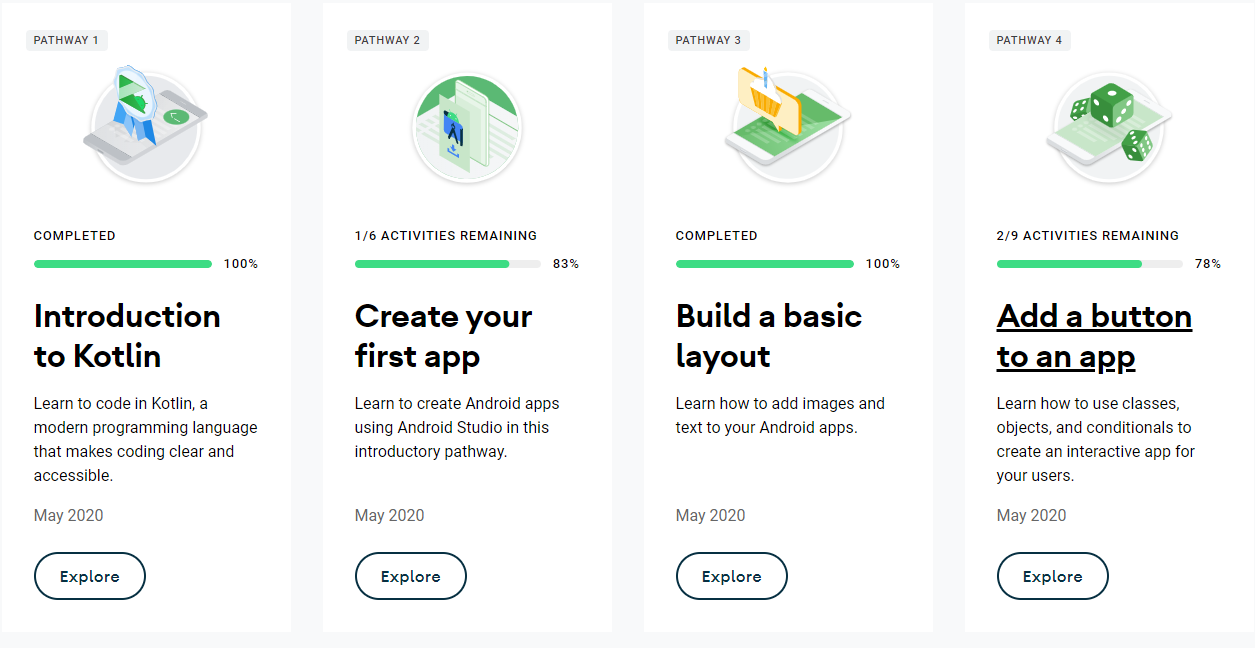The image size is (1255, 648).
Task: Click the progress bar on Build a basic layout
Action: pyautogui.click(x=765, y=263)
